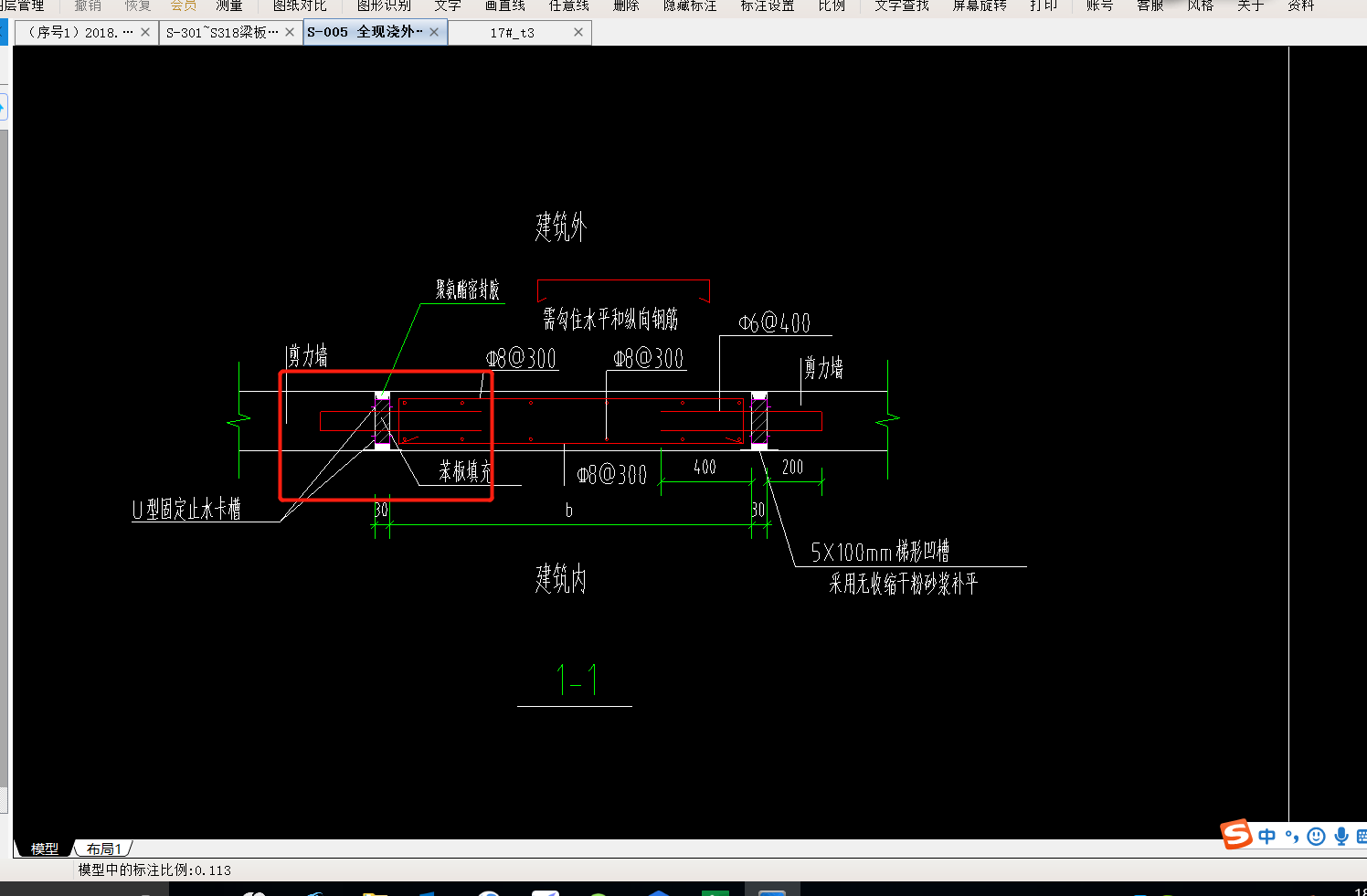This screenshot has width=1367, height=896.
Task: Toggle 隐藏标注 hide annotations
Action: pos(690,5)
